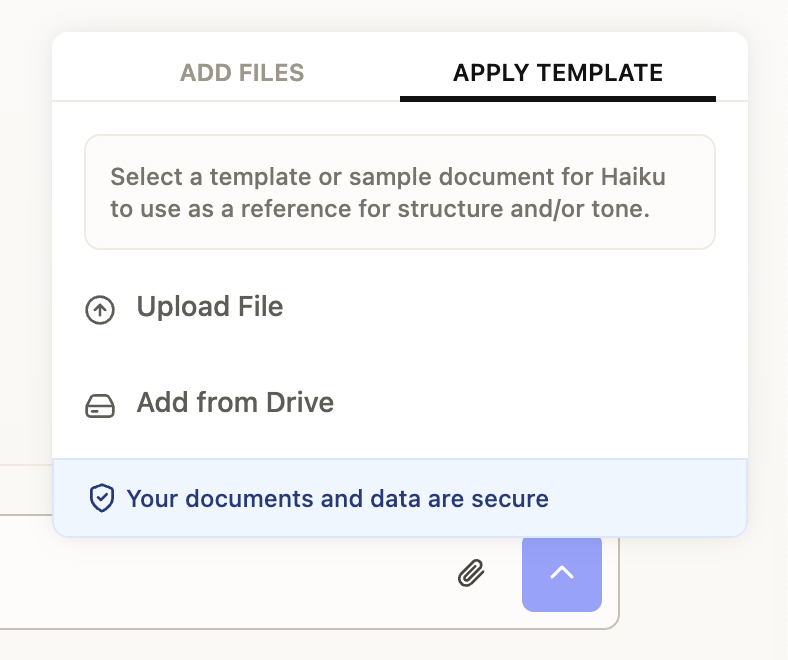Click the "Upload File" text label

[x=210, y=307]
